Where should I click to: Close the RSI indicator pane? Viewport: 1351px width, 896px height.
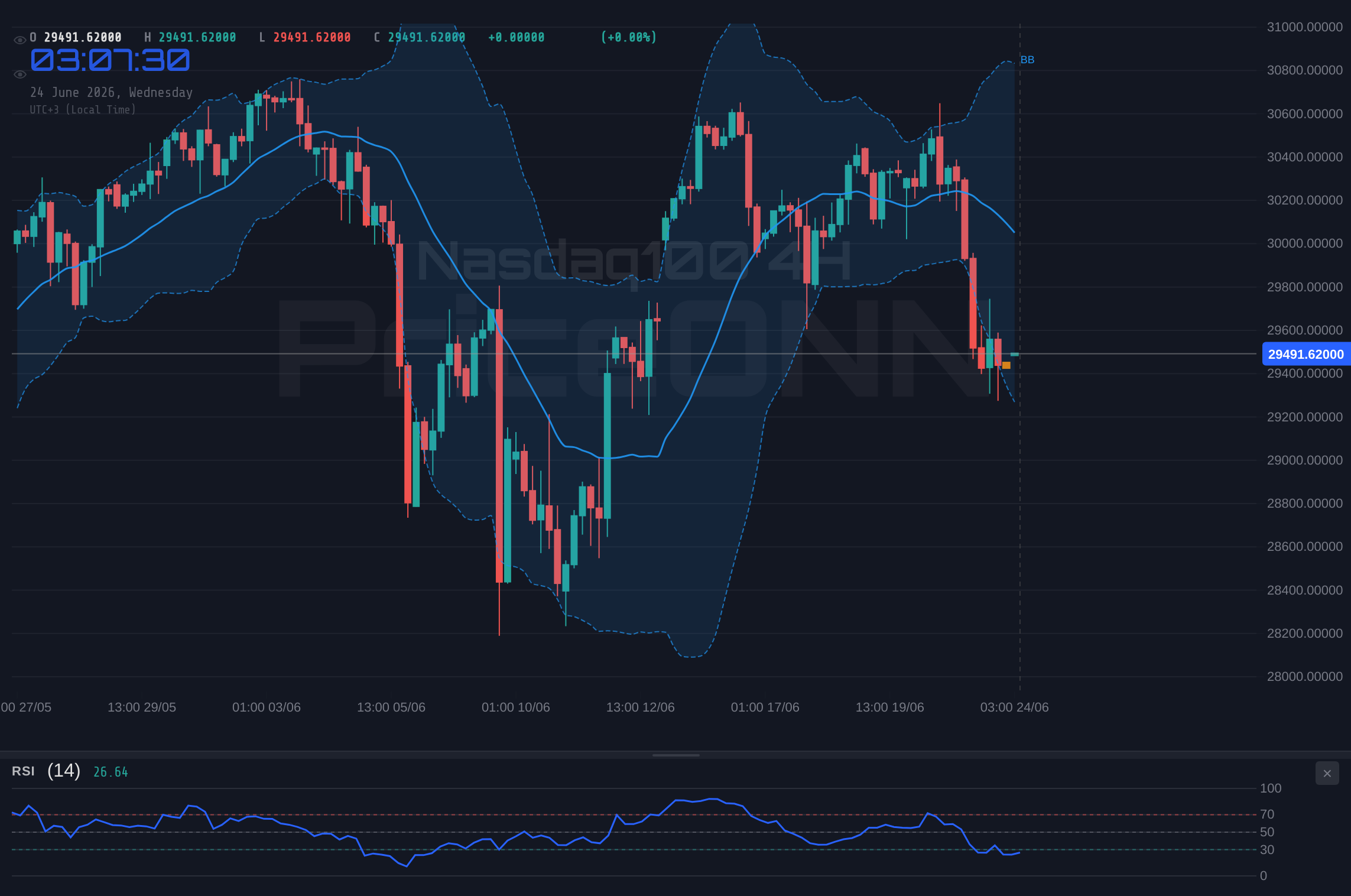point(1327,773)
